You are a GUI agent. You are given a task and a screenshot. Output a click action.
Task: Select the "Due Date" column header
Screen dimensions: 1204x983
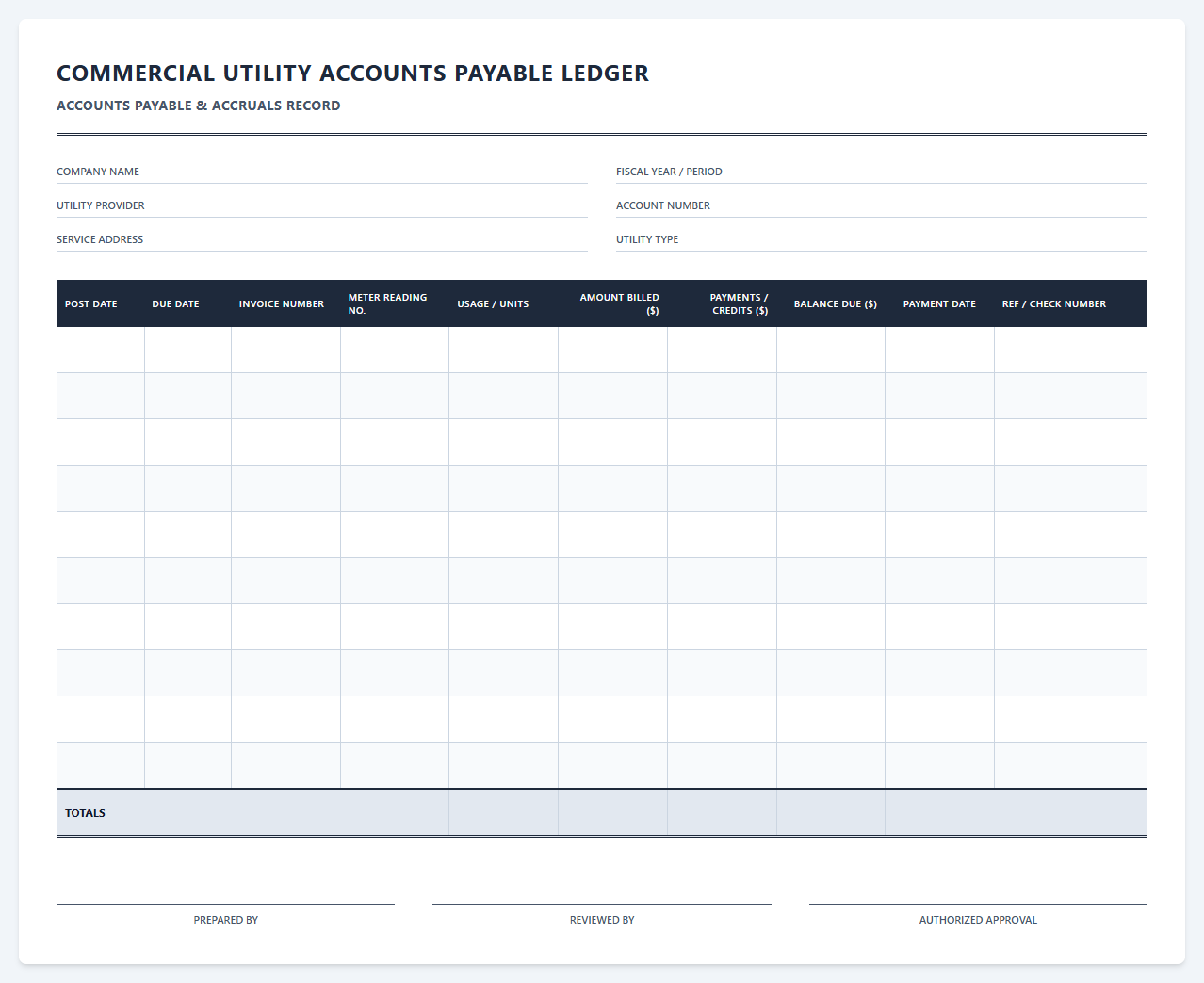pyautogui.click(x=187, y=303)
